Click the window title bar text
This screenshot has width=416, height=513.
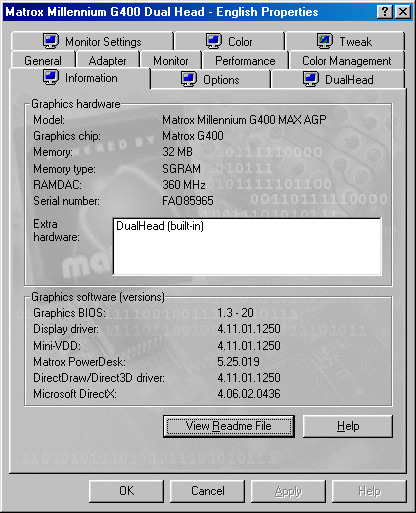click(x=162, y=12)
